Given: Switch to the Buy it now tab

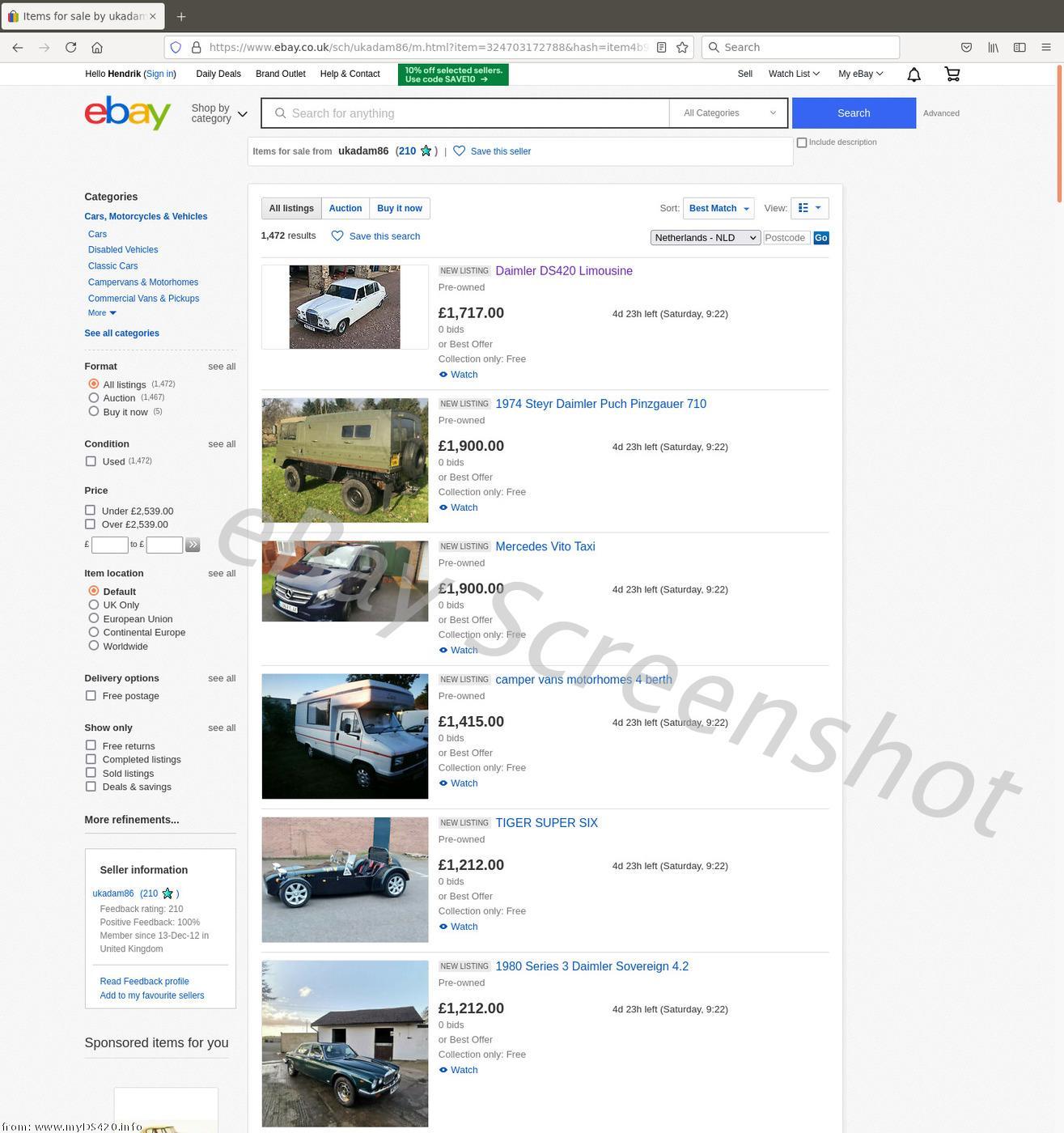Looking at the screenshot, I should pyautogui.click(x=399, y=209).
